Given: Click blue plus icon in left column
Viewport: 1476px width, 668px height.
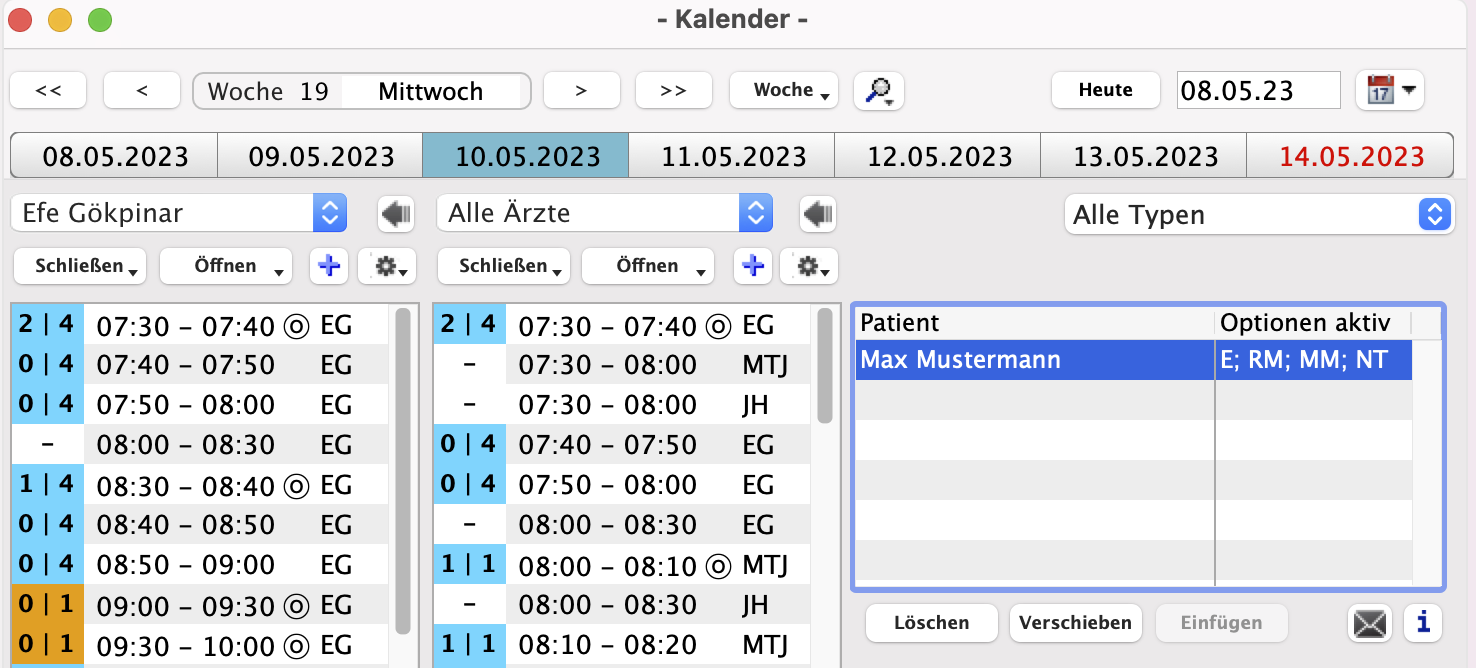Looking at the screenshot, I should (329, 266).
